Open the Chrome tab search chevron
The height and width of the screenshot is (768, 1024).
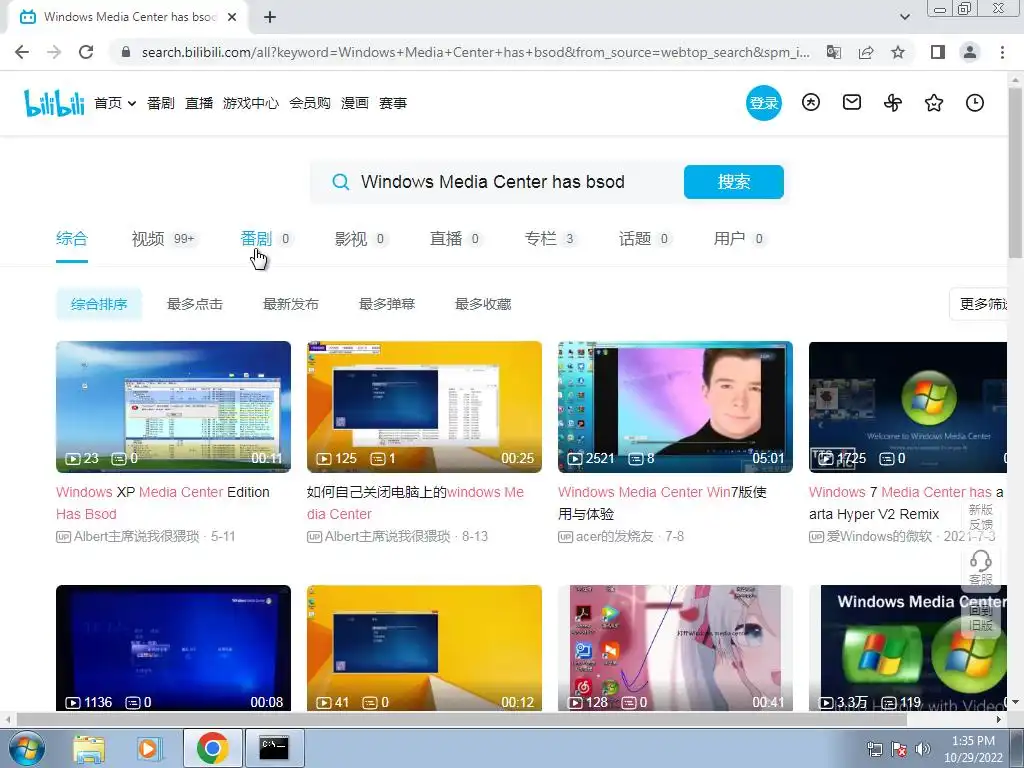coord(904,18)
